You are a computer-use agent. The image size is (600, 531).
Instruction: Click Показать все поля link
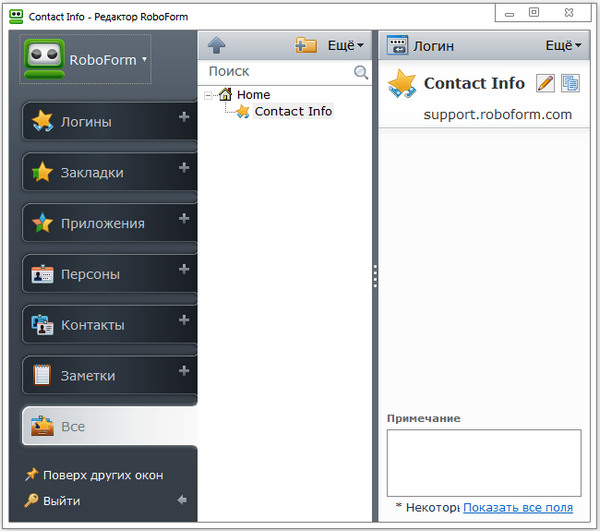pyautogui.click(x=517, y=508)
